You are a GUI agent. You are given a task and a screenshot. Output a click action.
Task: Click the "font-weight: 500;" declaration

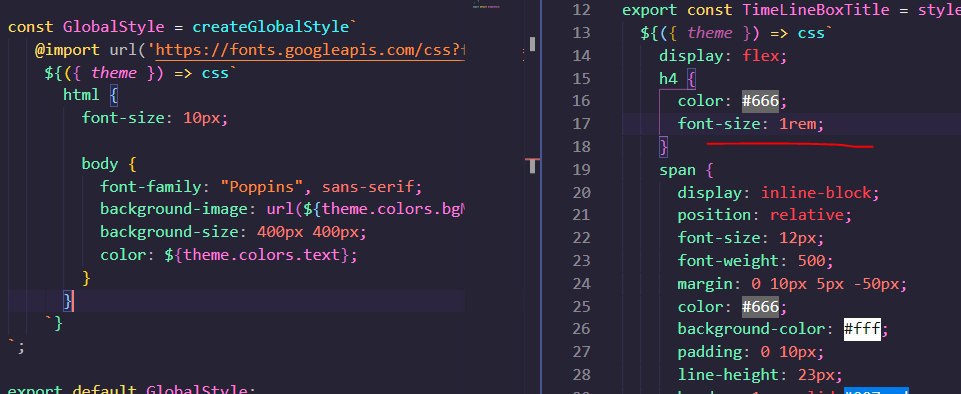pos(756,261)
